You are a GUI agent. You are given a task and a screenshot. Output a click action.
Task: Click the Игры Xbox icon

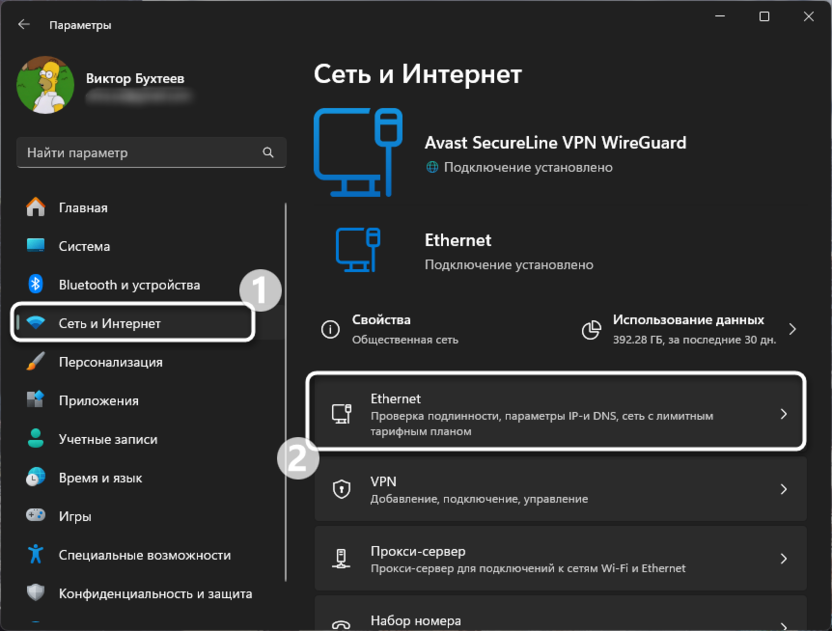[x=35, y=516]
